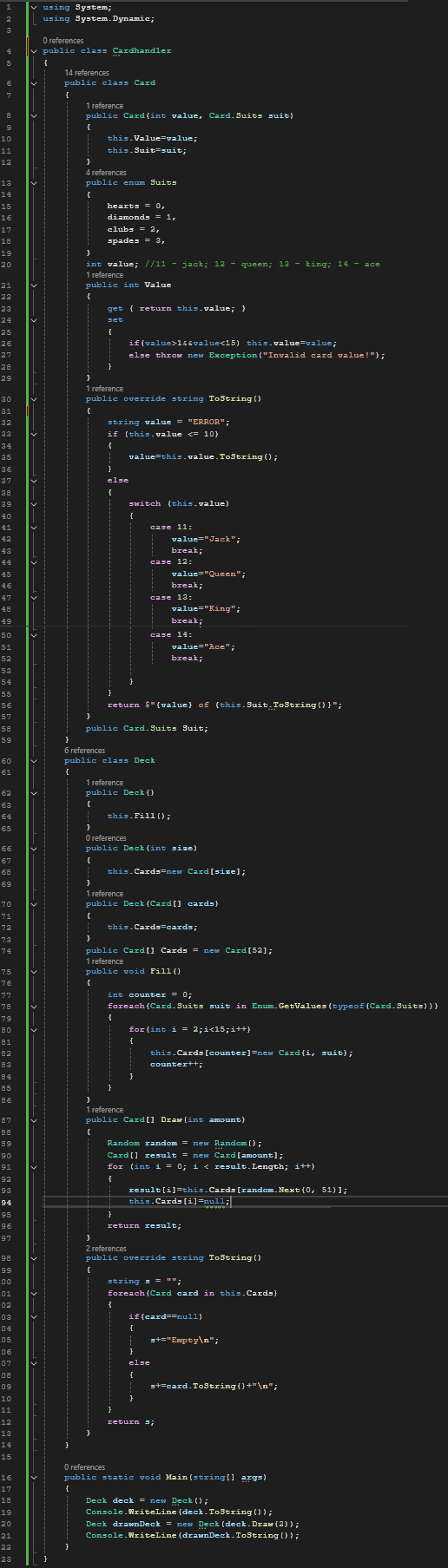Collapse the if(card==null) block fold
Viewport: 448px width, 1568px height.
click(34, 1317)
